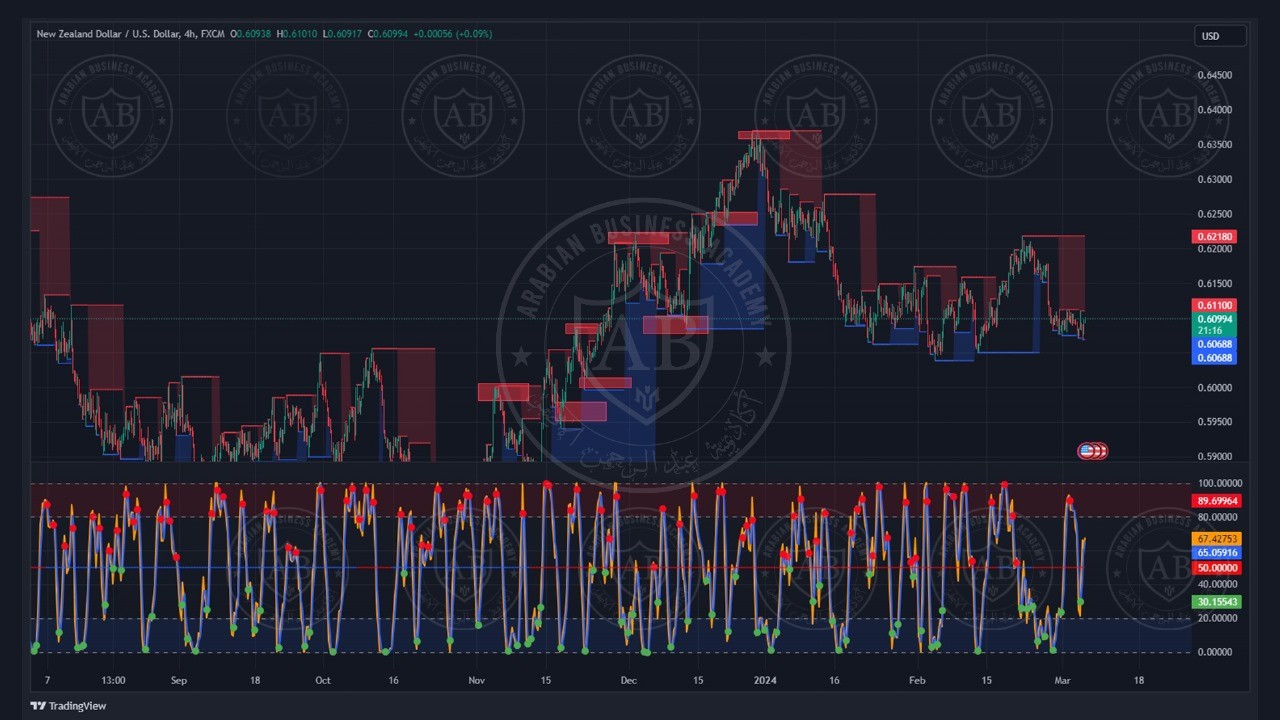
Task: Click the 0.63500 price axis label
Action: coord(1214,145)
